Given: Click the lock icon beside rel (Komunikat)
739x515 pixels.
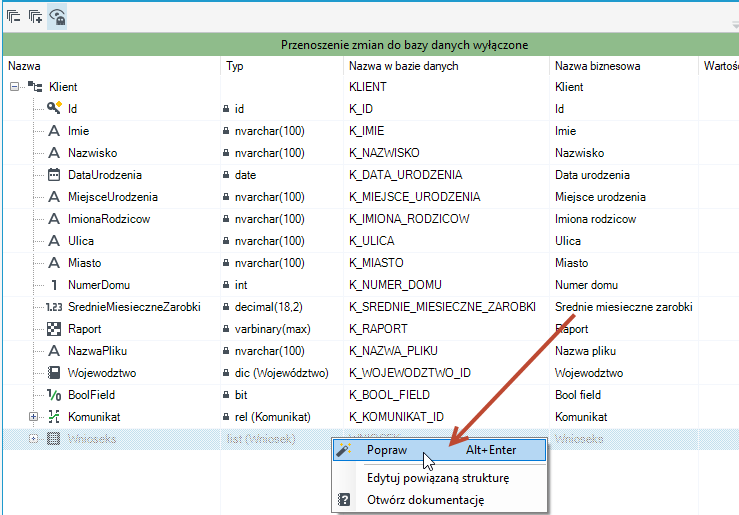Looking at the screenshot, I should pos(226,417).
